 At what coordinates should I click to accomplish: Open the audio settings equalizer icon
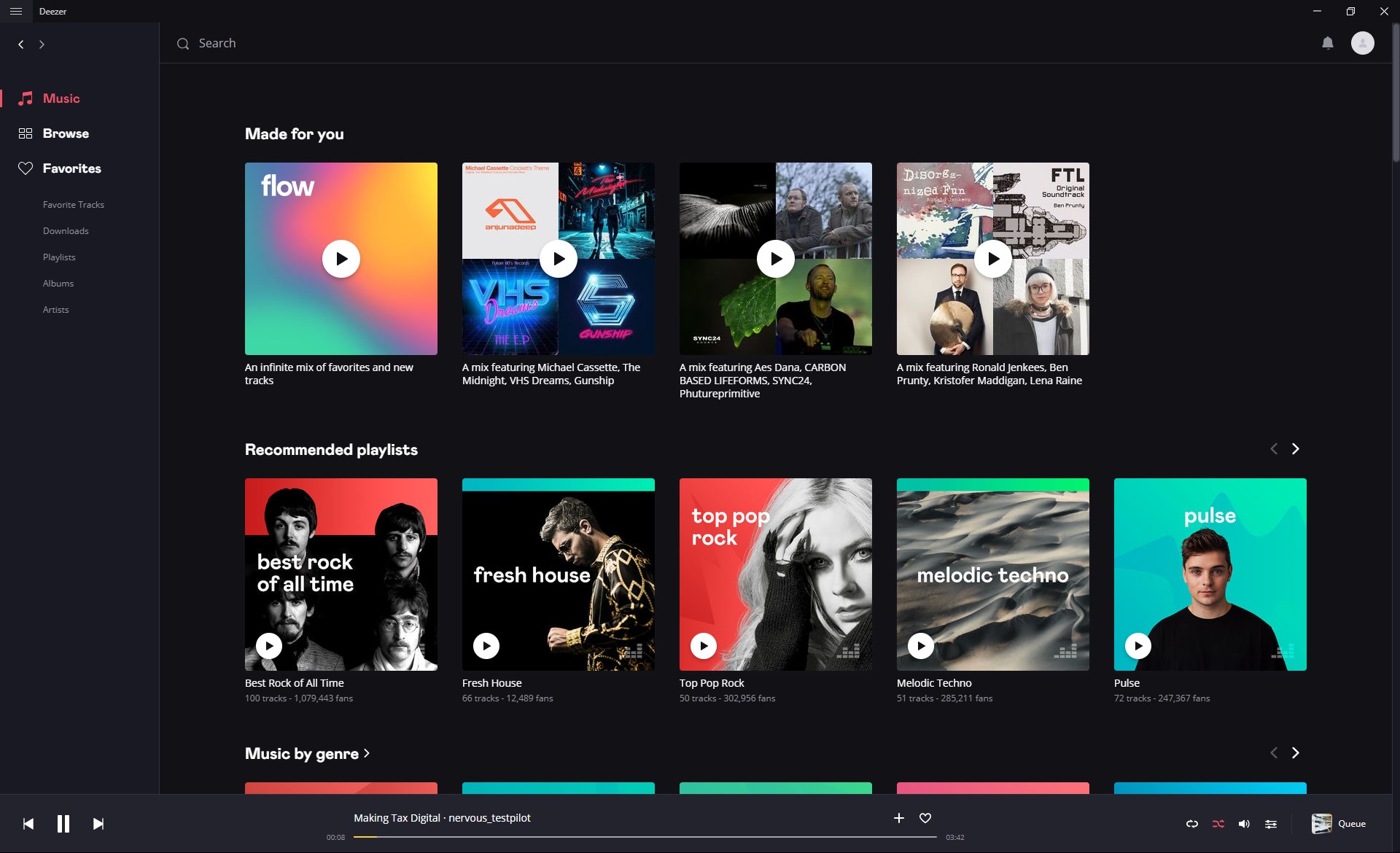click(1271, 824)
